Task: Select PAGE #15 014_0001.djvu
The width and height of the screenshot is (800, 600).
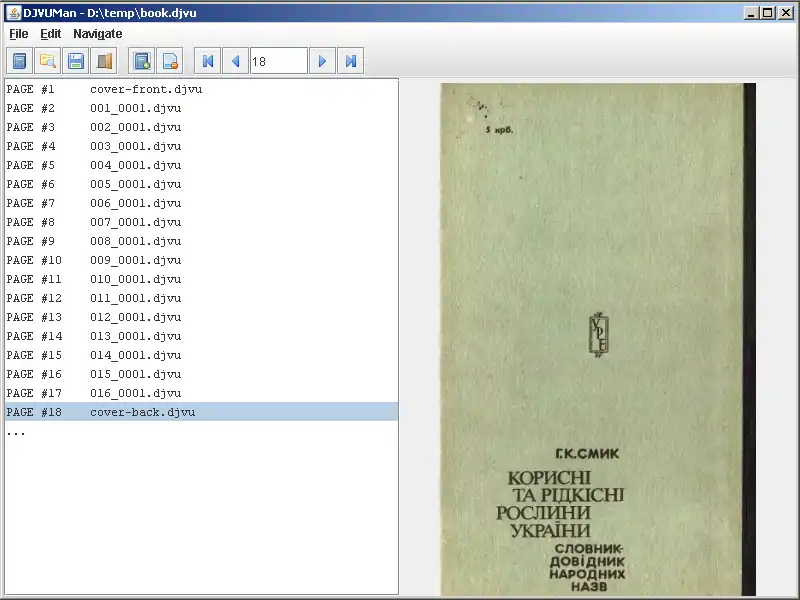Action: 202,355
